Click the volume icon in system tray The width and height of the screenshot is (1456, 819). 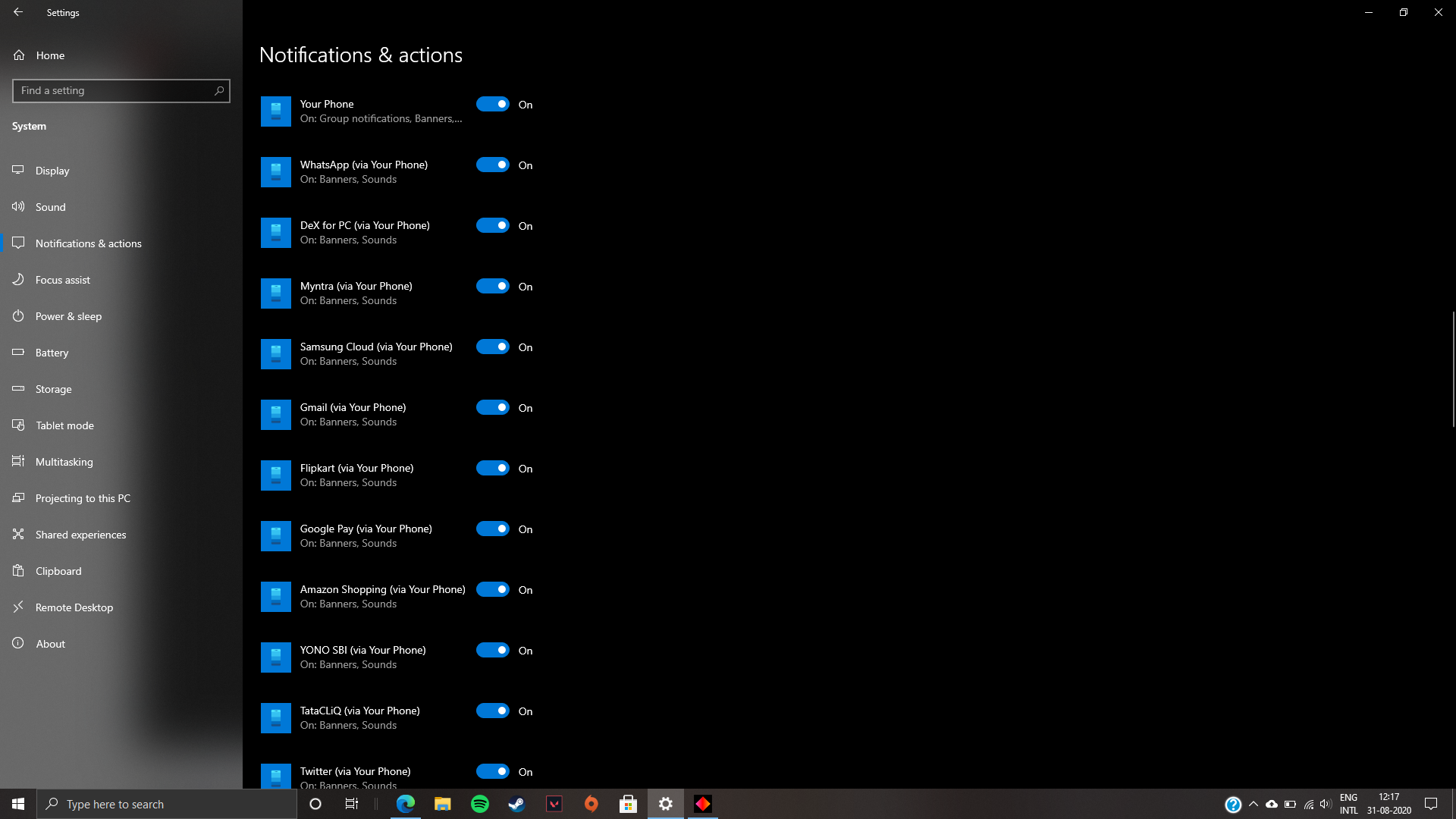(x=1326, y=804)
